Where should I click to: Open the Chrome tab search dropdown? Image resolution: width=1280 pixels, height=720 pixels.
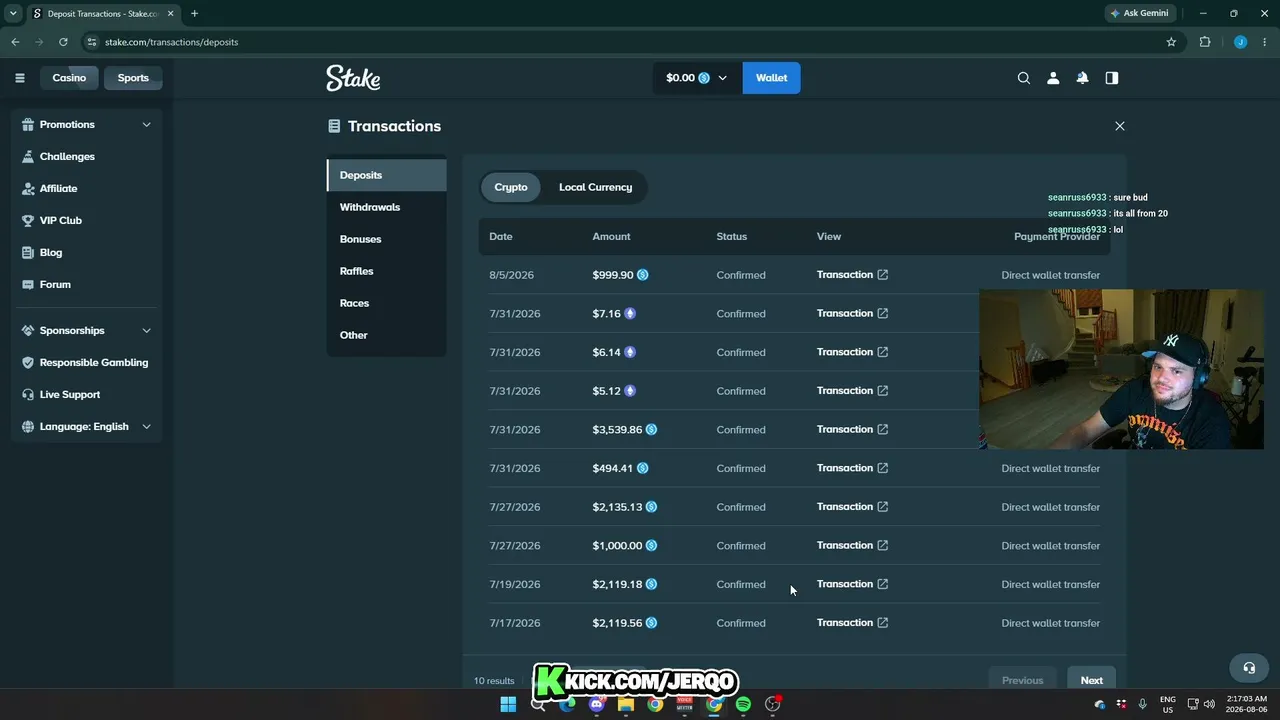(13, 13)
